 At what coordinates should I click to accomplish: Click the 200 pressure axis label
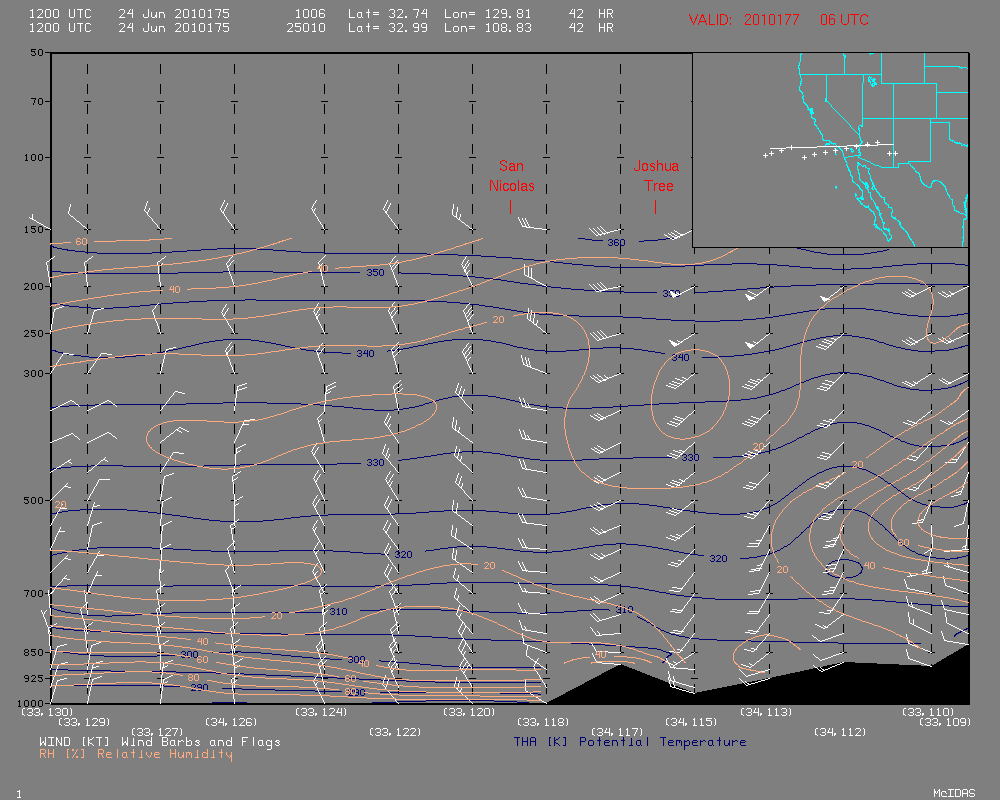coord(34,286)
